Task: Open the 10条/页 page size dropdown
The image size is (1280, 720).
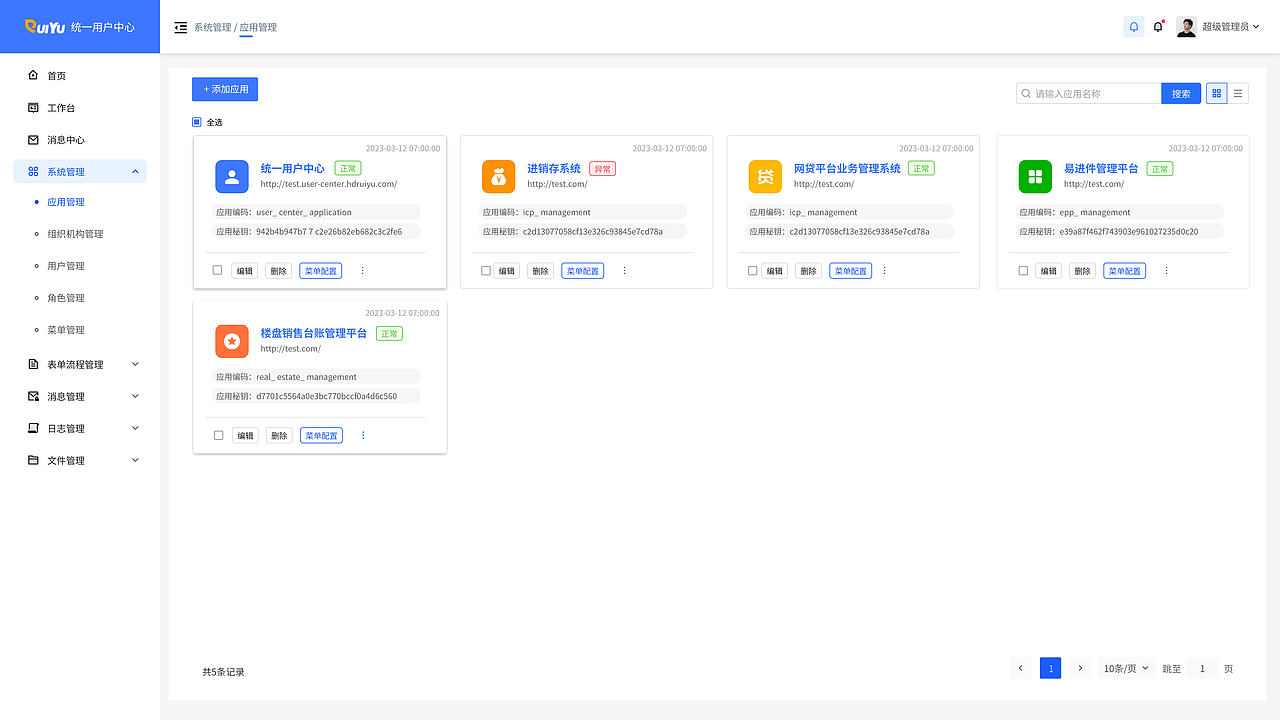Action: click(1126, 668)
